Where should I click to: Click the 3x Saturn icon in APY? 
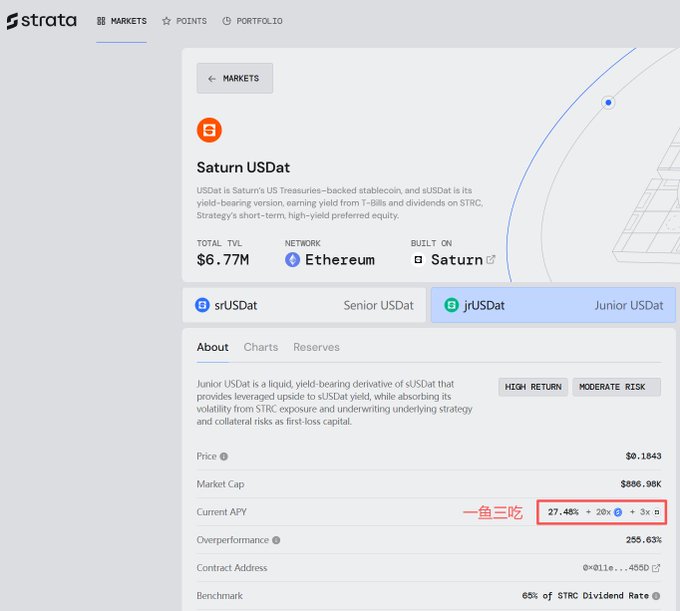(x=657, y=512)
